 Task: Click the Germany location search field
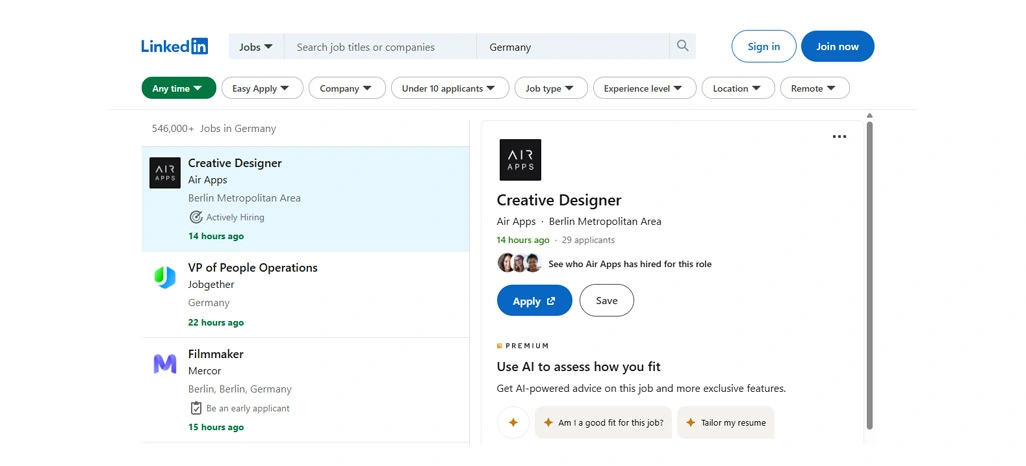(573, 47)
